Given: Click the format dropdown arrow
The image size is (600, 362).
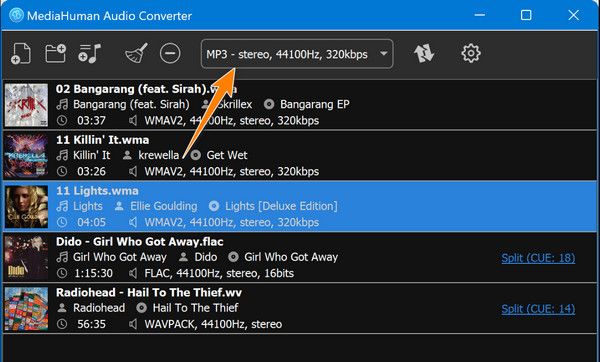Looking at the screenshot, I should pos(383,54).
